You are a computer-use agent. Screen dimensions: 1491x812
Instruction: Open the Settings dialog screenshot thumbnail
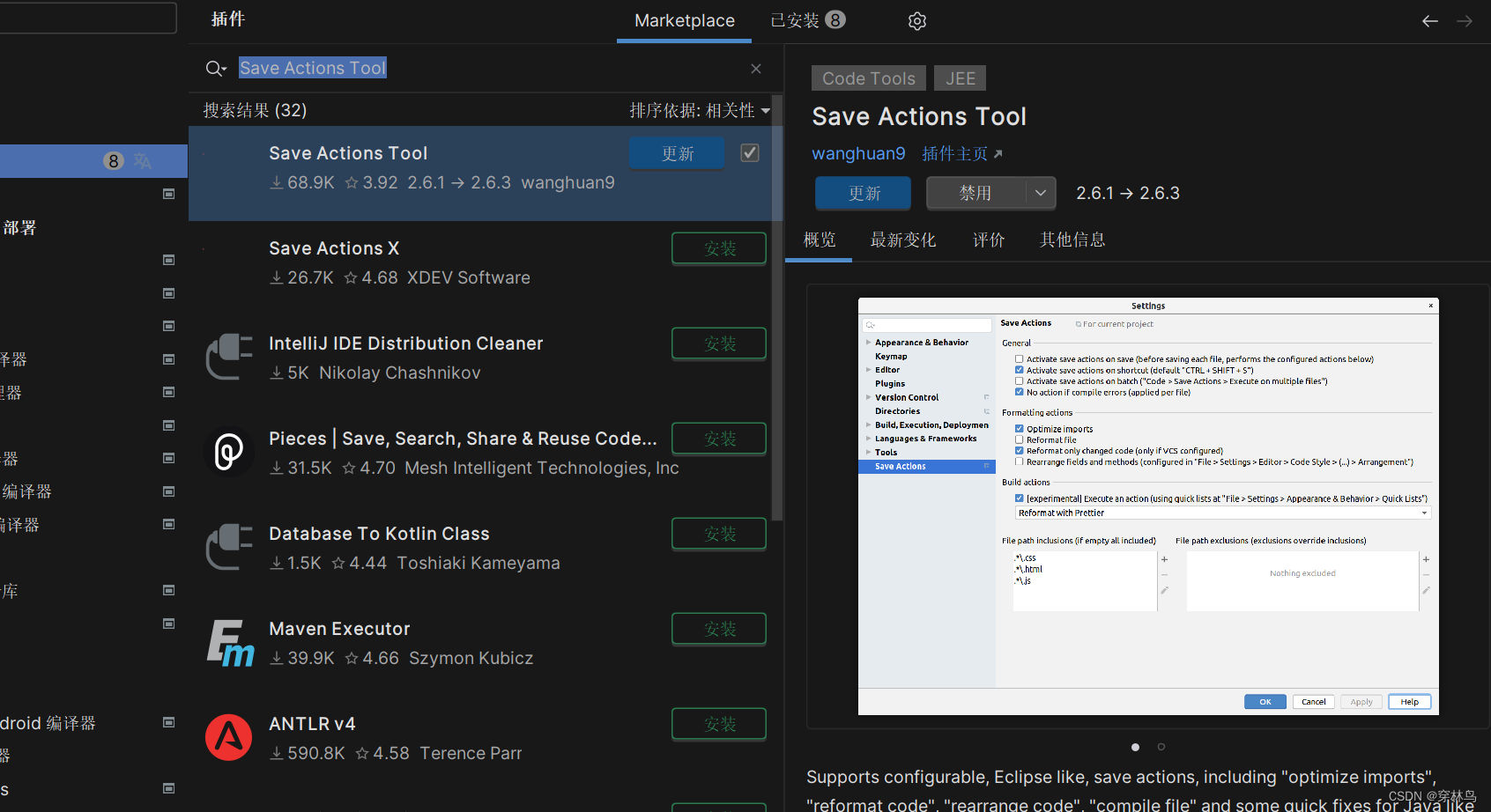click(1148, 506)
